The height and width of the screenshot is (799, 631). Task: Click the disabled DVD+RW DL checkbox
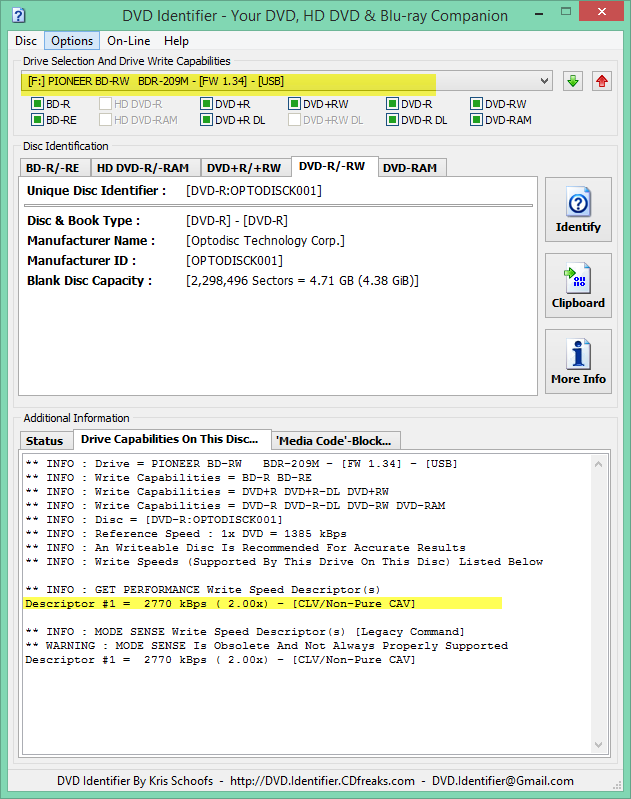pyautogui.click(x=294, y=120)
